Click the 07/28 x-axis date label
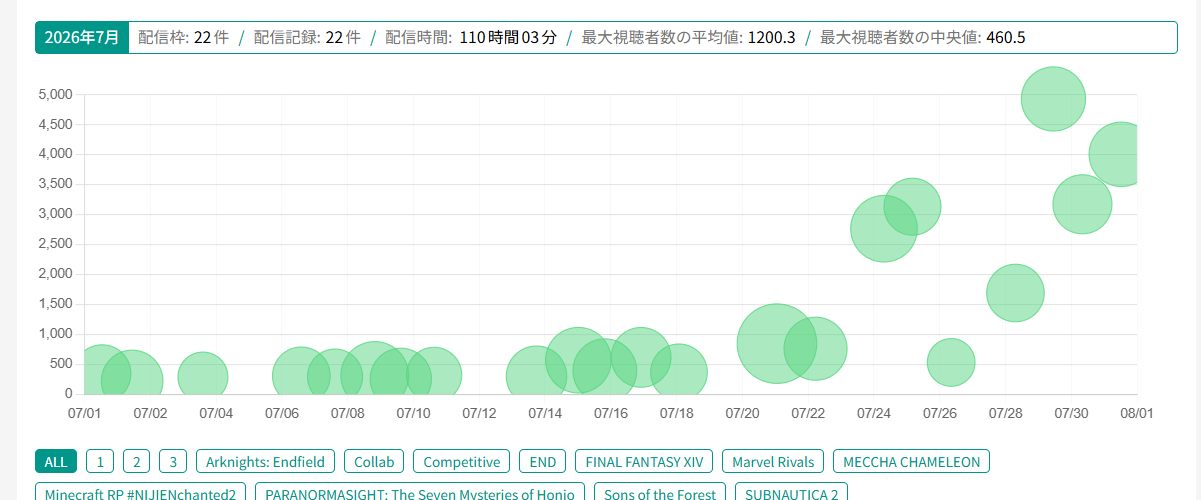The image size is (1201, 500). tap(1005, 412)
